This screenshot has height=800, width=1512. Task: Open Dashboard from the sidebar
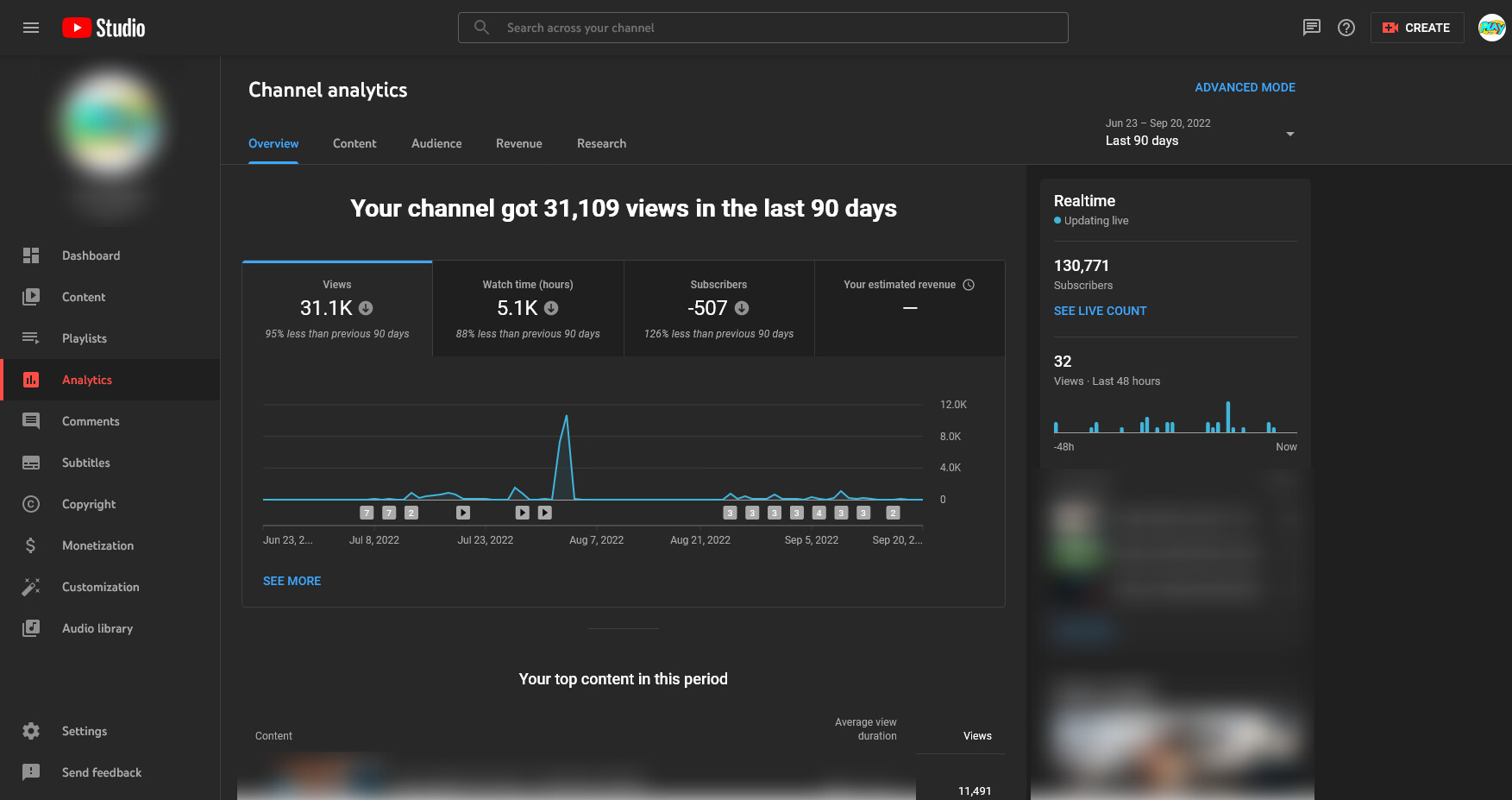point(91,255)
